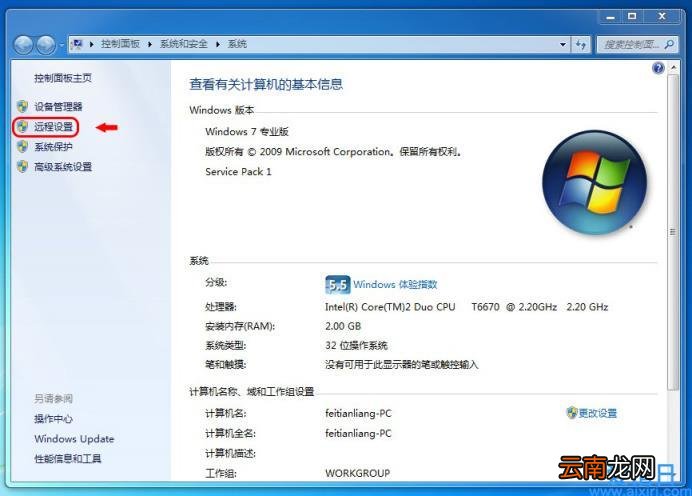Open 远程设置
Screen dimensions: 692x496
[x=53, y=127]
